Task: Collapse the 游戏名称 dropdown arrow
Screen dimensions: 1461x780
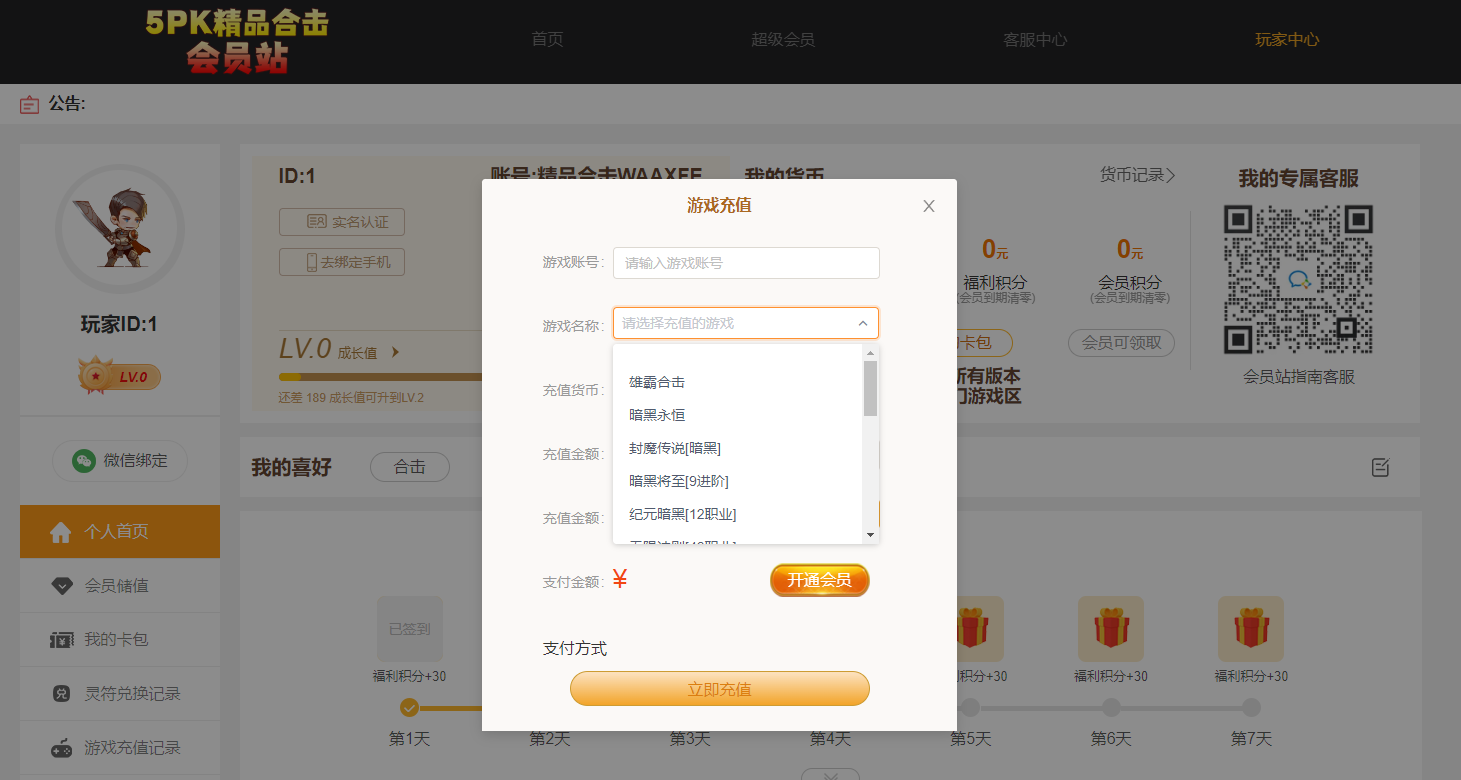Action: (862, 323)
